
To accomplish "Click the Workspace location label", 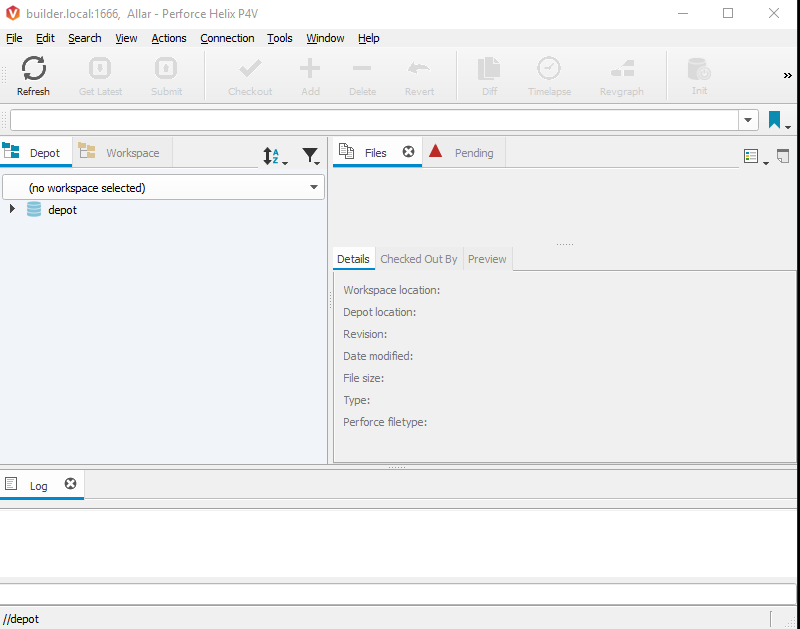I will point(391,290).
